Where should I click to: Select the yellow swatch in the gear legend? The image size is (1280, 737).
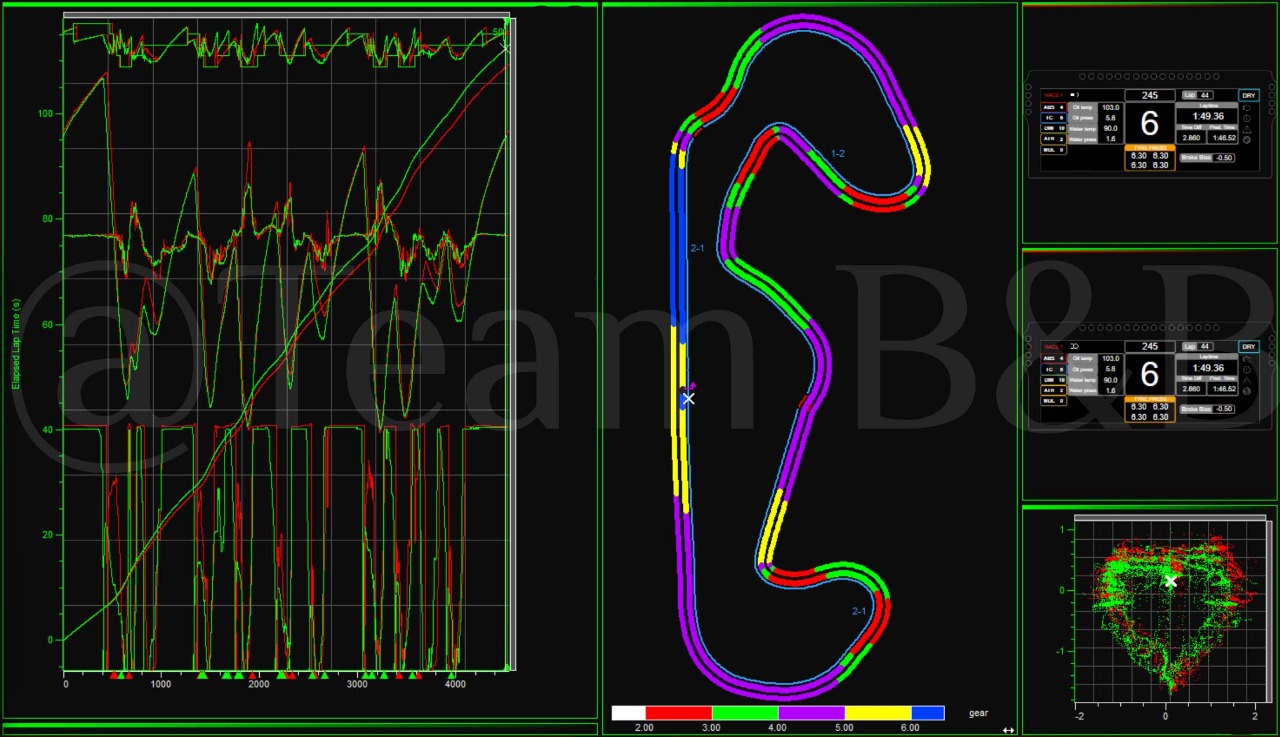coord(878,712)
